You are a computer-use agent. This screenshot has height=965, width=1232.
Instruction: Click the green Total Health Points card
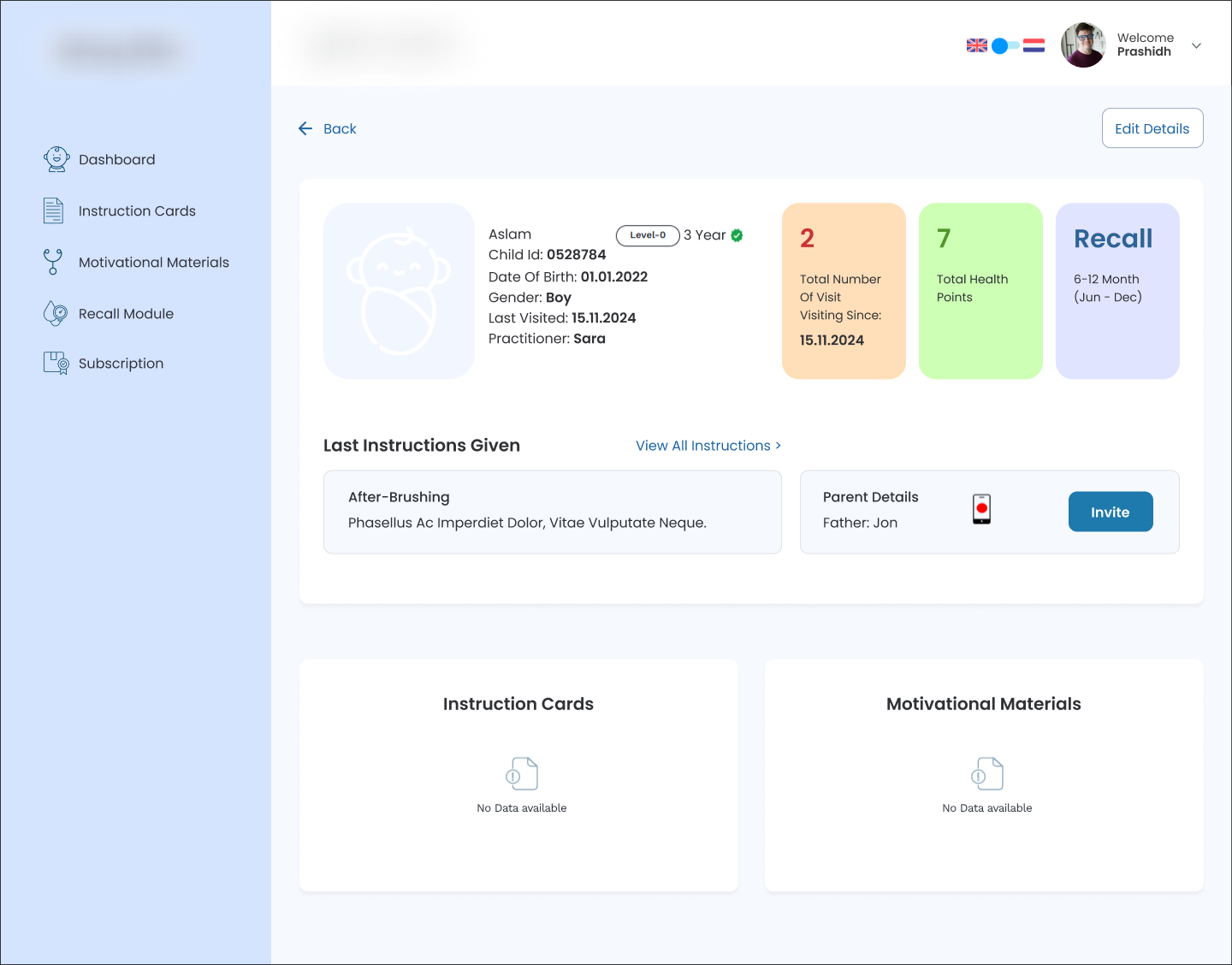click(x=980, y=291)
